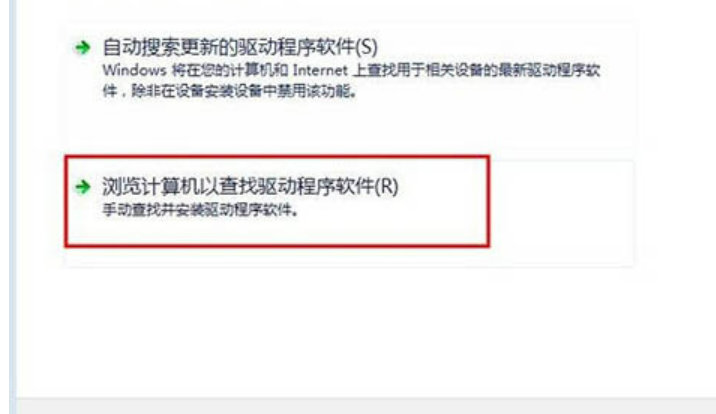Click green arrow beside 自动搜索更新的驱动程序软件
Image resolution: width=716 pixels, height=414 pixels.
point(83,47)
